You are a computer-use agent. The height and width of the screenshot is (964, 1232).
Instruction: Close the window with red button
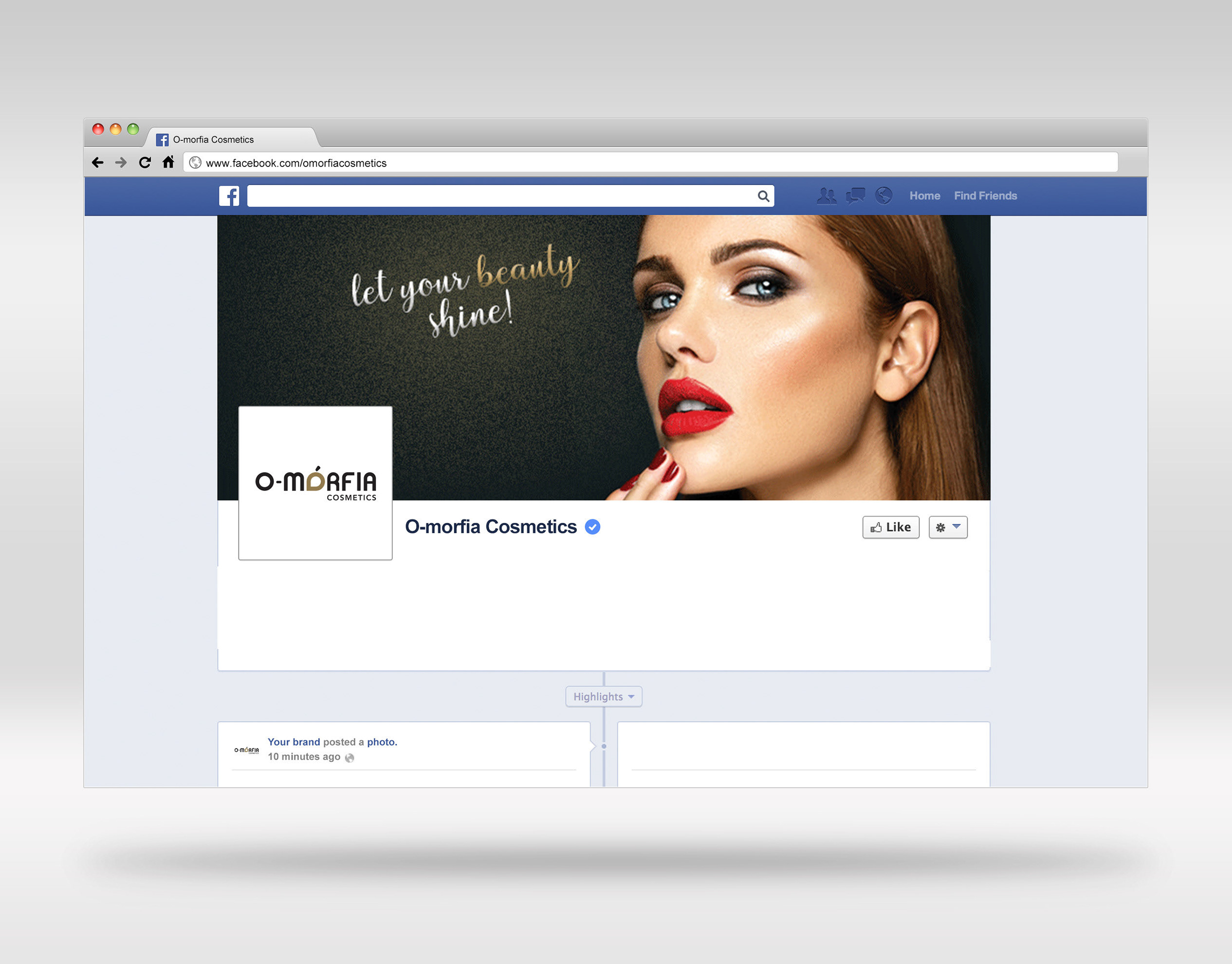pos(98,129)
